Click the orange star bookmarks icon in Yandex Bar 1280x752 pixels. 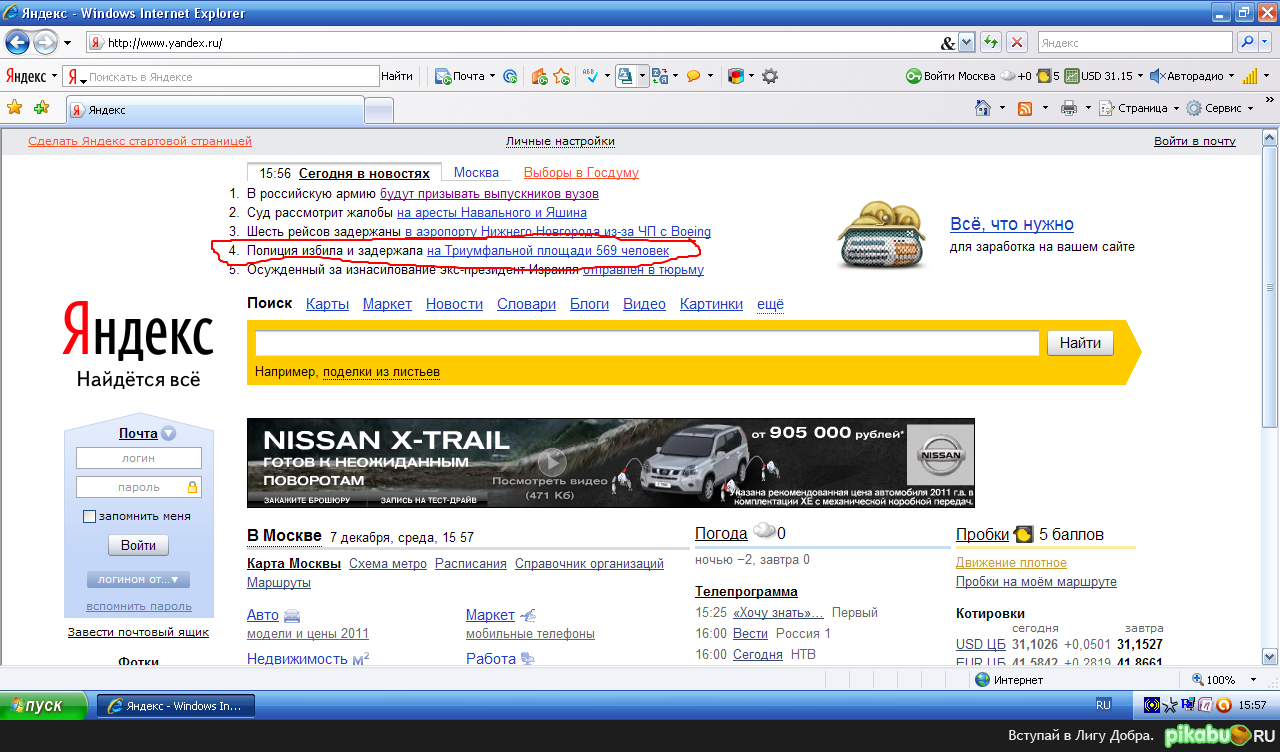pyautogui.click(x=562, y=76)
